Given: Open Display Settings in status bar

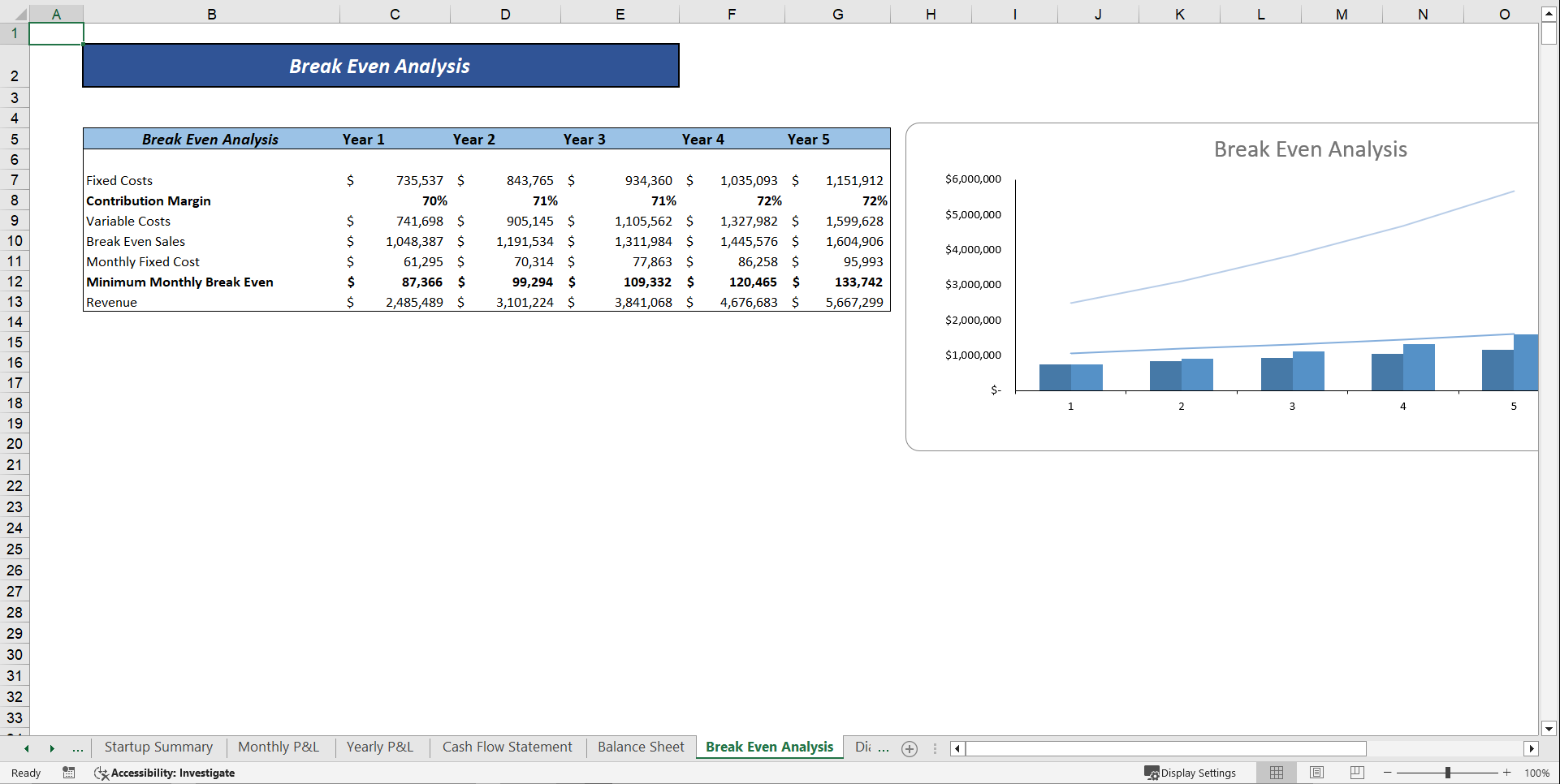Looking at the screenshot, I should [x=1190, y=773].
